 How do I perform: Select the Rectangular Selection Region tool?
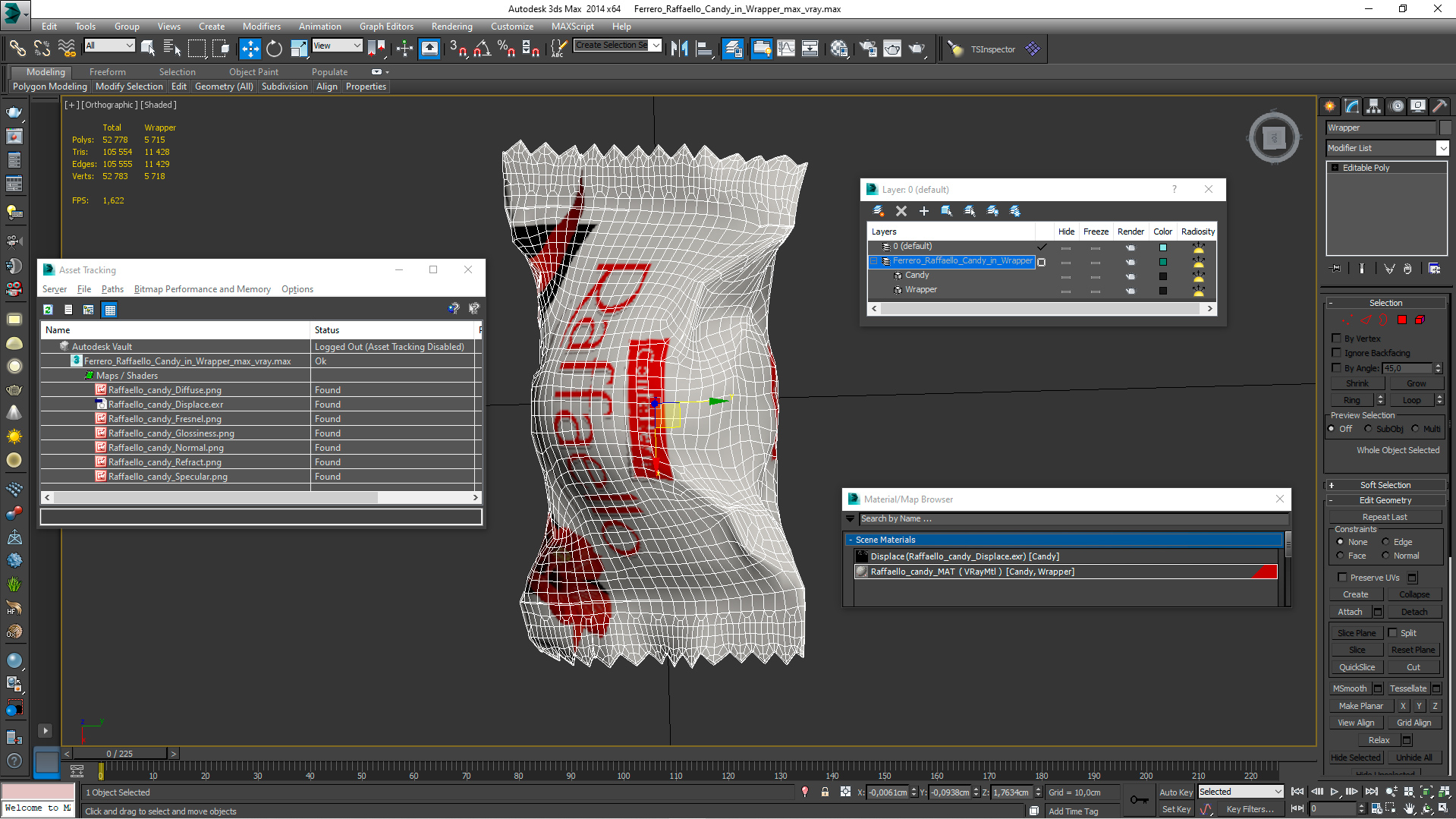pos(197,49)
